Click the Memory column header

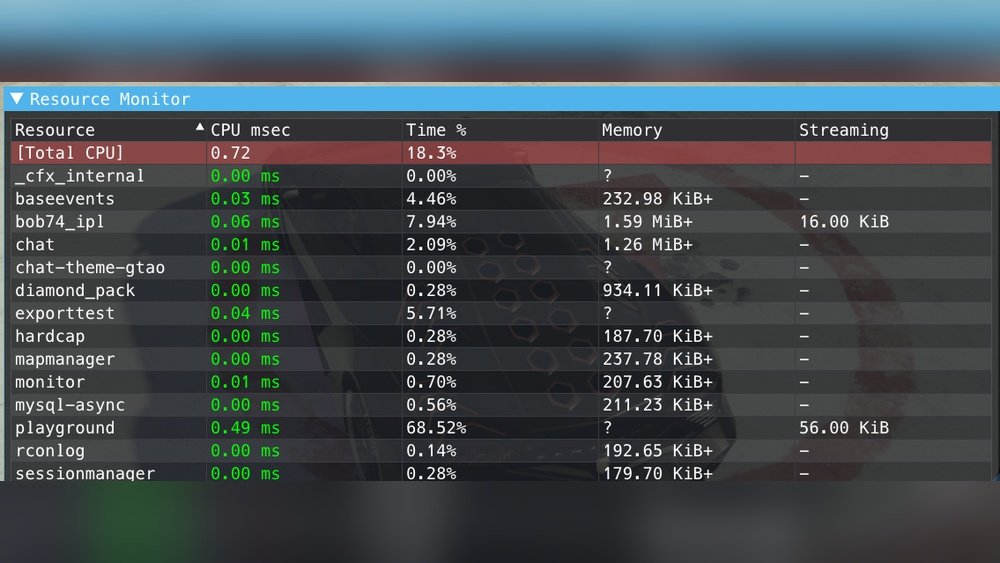pos(632,130)
